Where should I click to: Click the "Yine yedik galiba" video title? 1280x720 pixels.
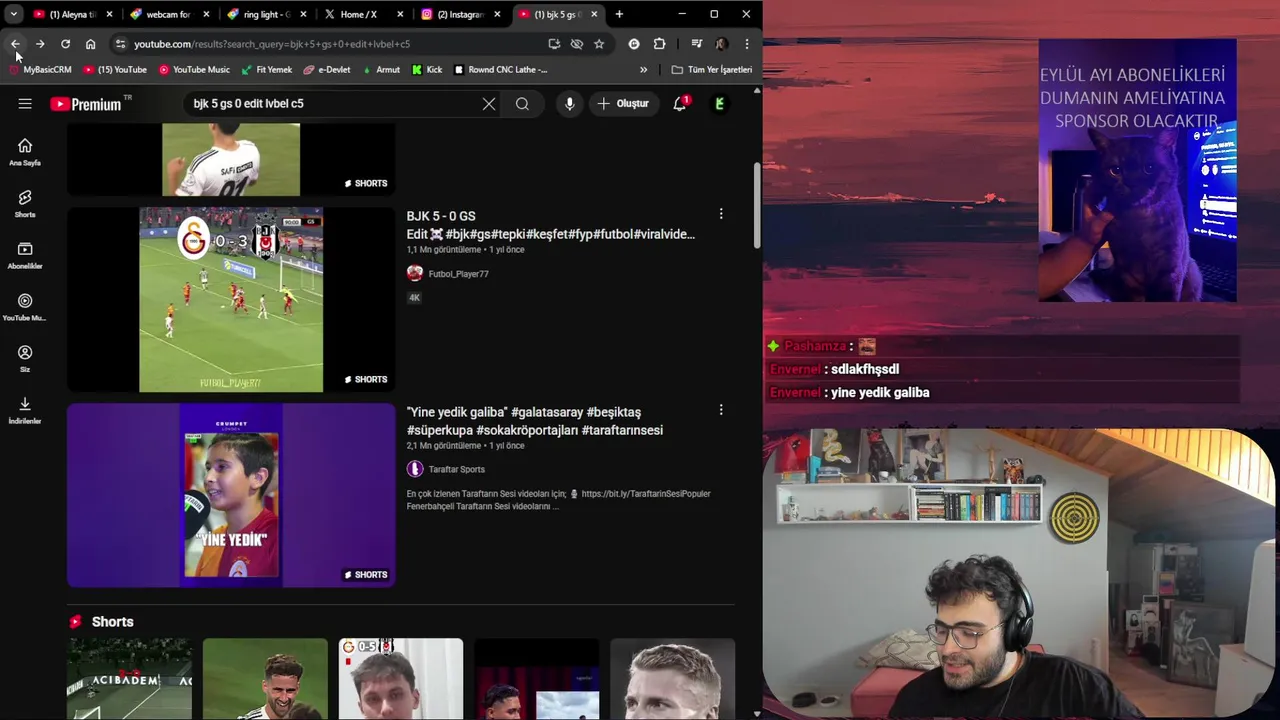pos(535,421)
